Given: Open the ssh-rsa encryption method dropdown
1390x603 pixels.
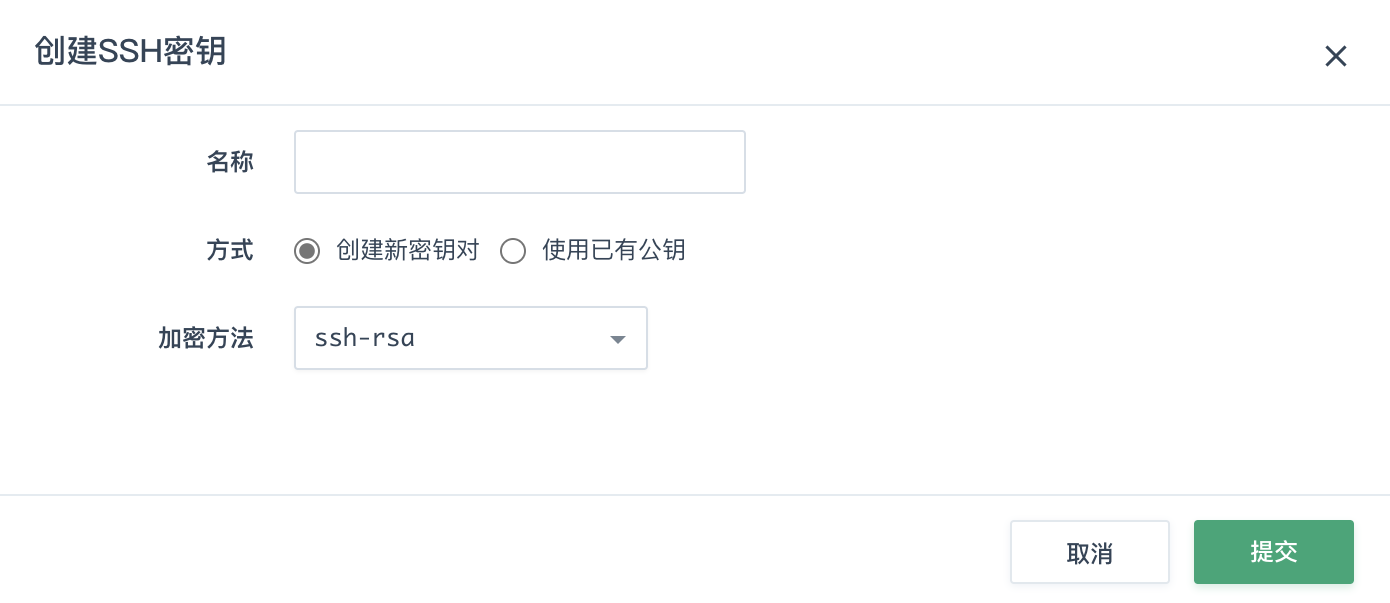Looking at the screenshot, I should pyautogui.click(x=471, y=338).
